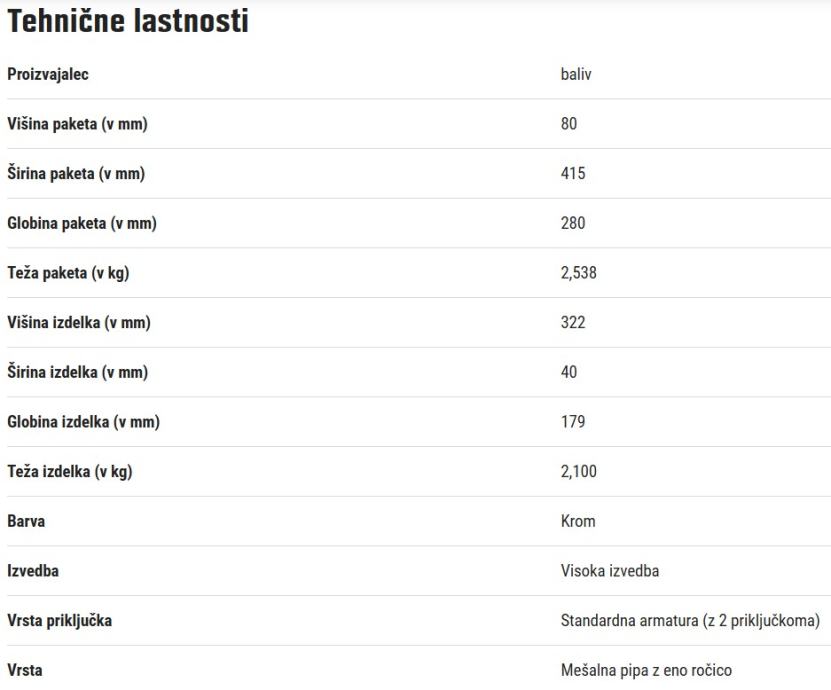Select the Globina paketa label
This screenshot has height=690, width=831.
point(82,223)
